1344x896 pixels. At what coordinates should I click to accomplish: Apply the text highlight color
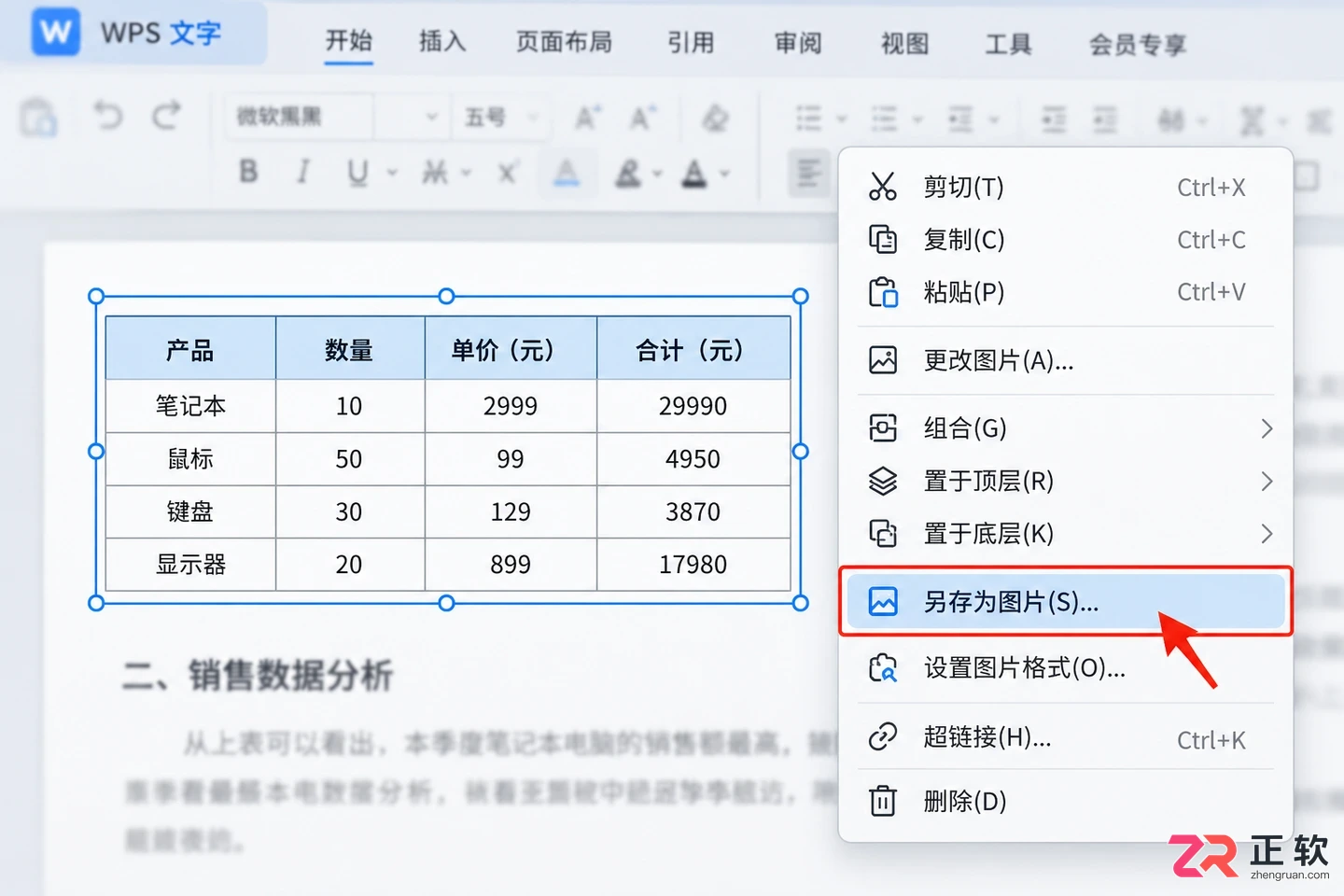[628, 174]
